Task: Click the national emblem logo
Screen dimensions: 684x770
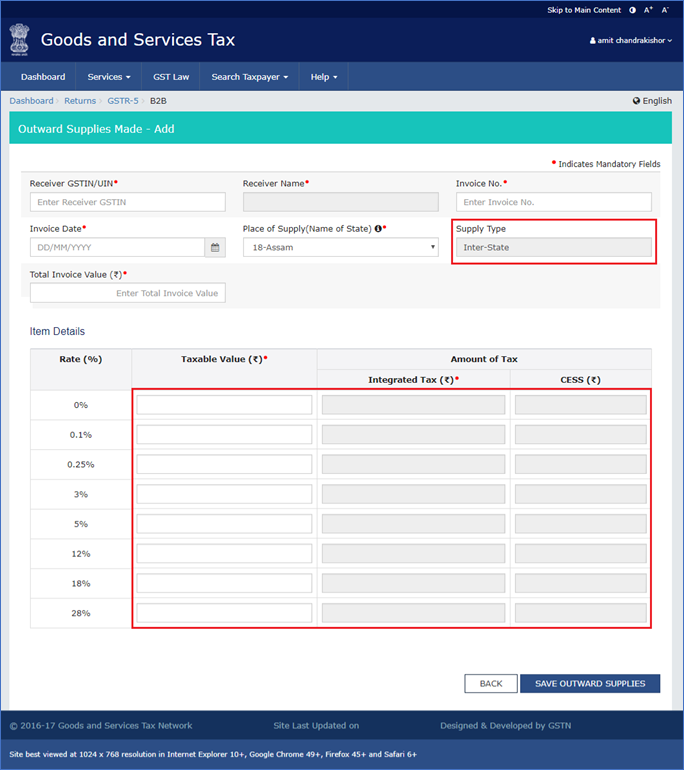Action: [20, 39]
